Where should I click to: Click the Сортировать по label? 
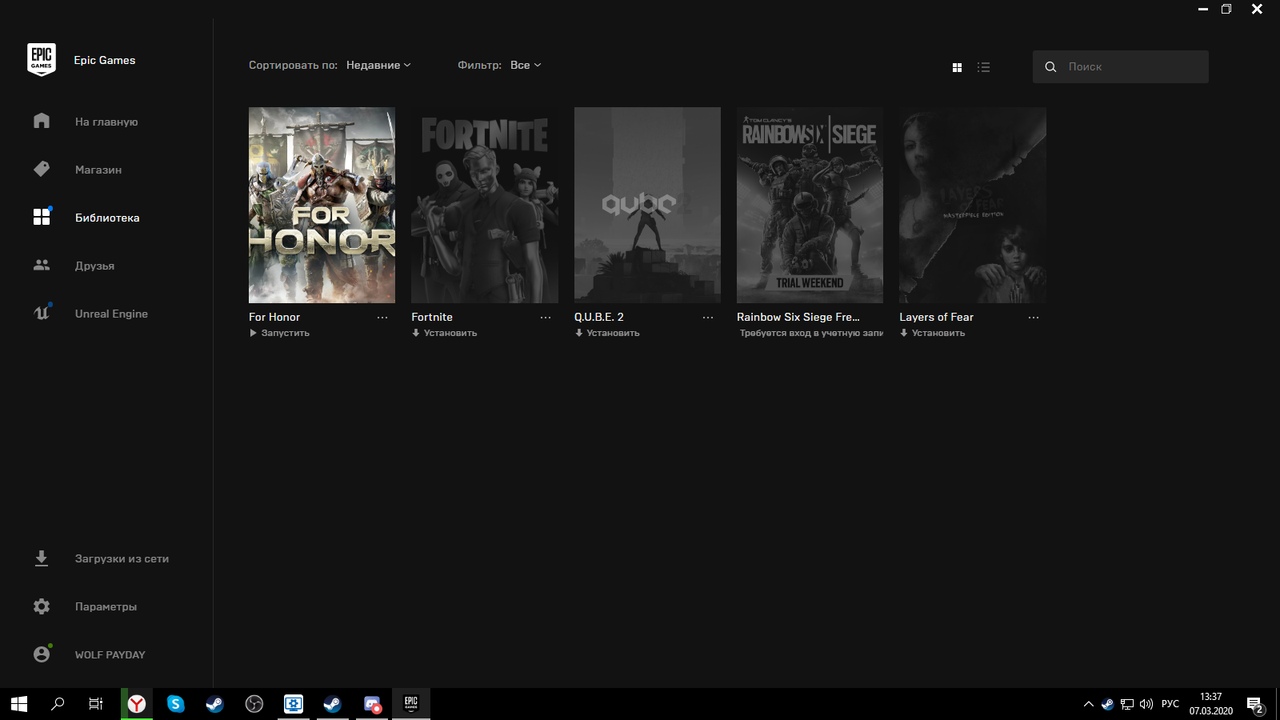(293, 65)
